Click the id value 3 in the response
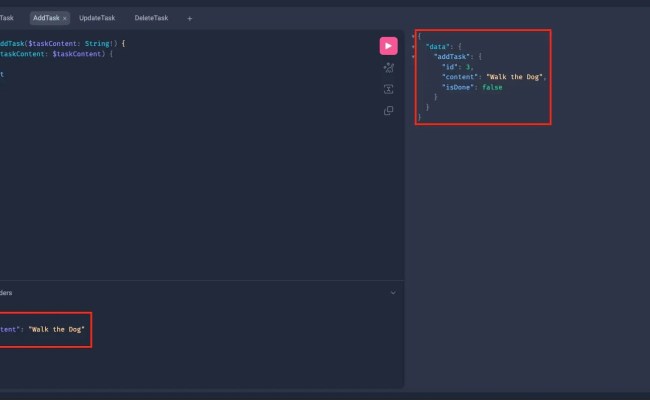This screenshot has height=400, width=650. click(468, 67)
